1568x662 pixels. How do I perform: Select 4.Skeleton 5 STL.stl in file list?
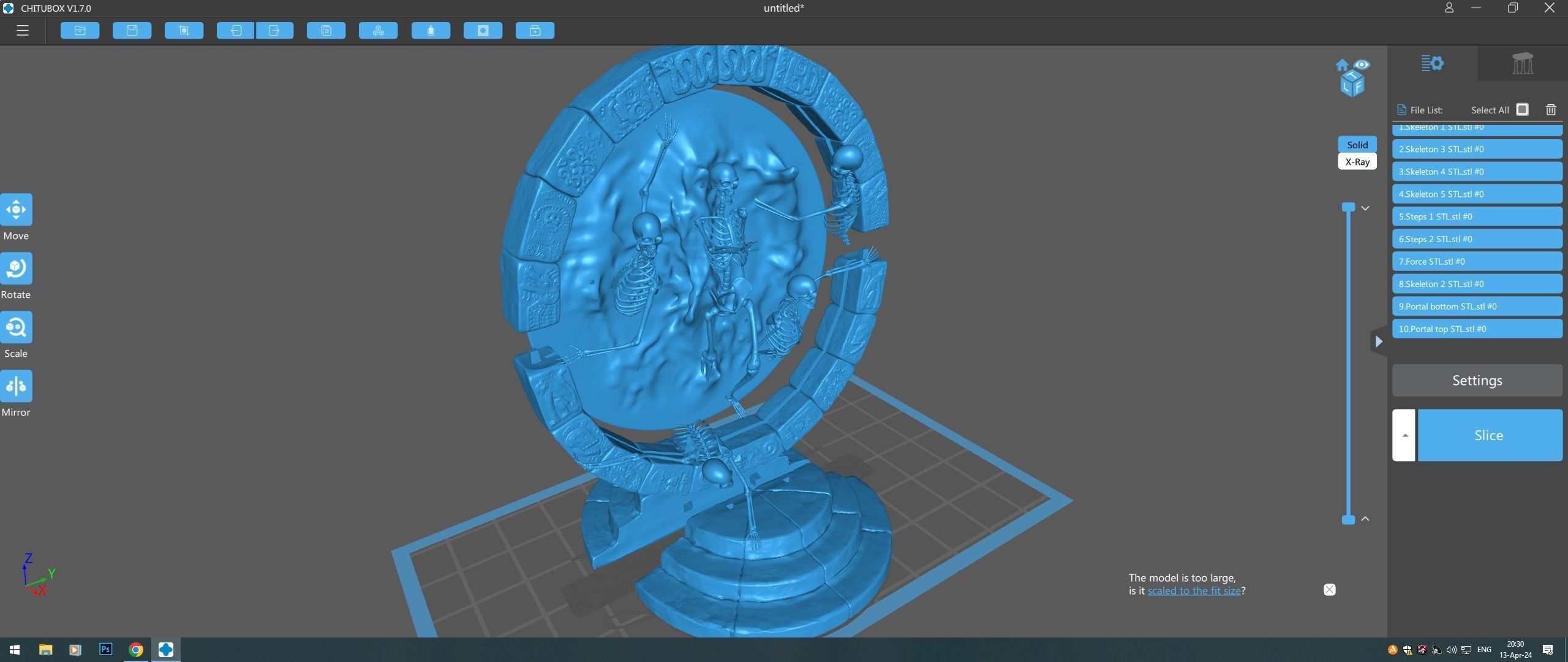pyautogui.click(x=1477, y=194)
